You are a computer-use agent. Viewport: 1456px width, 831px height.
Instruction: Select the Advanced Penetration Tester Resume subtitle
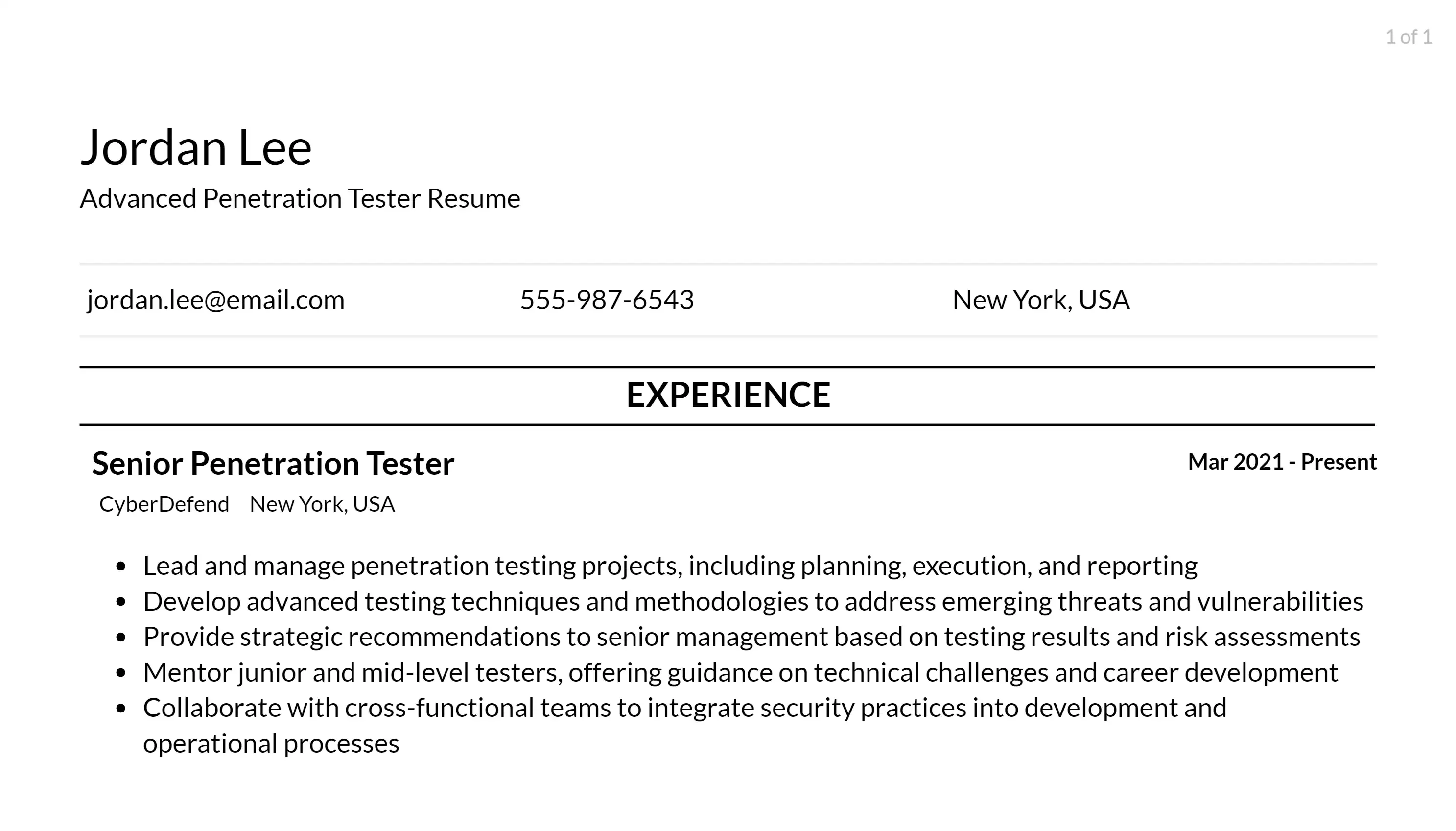tap(300, 198)
